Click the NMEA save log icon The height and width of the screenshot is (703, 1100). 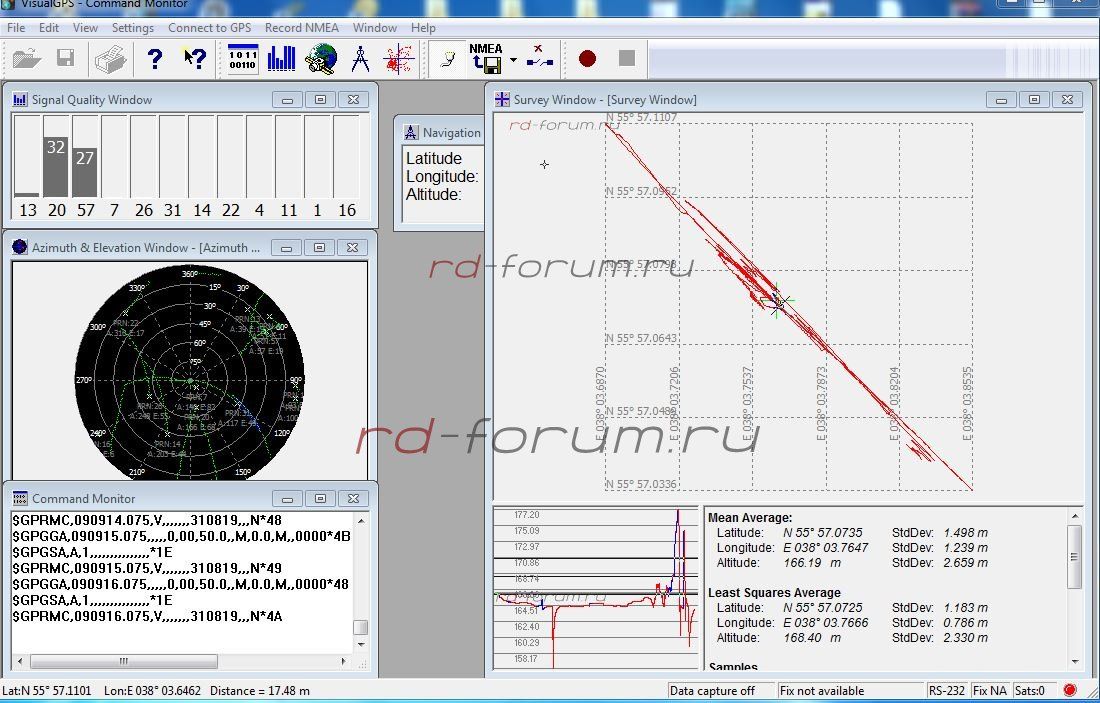coord(486,59)
